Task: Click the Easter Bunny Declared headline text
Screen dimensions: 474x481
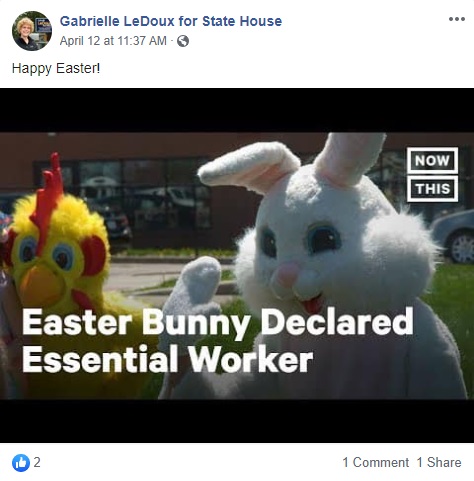Action: click(x=218, y=322)
